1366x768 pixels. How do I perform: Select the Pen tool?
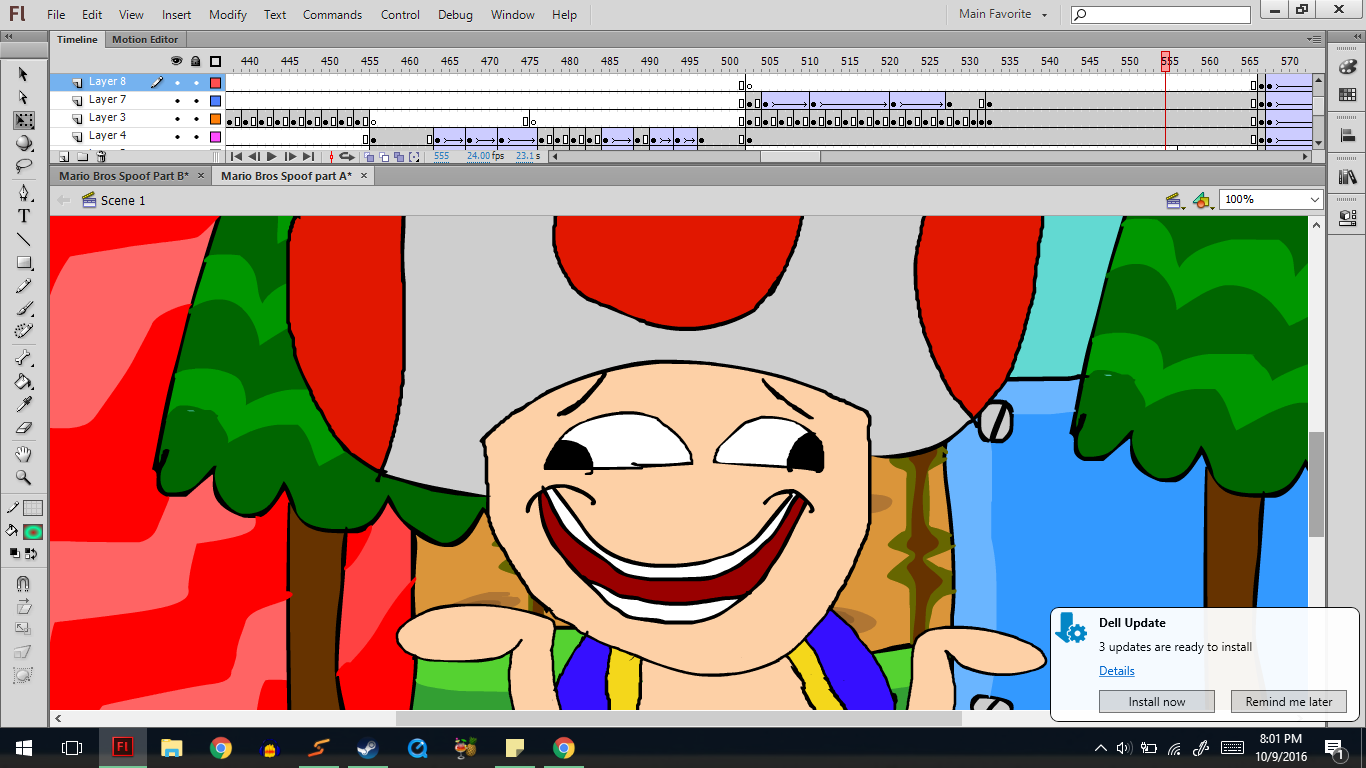pyautogui.click(x=24, y=192)
